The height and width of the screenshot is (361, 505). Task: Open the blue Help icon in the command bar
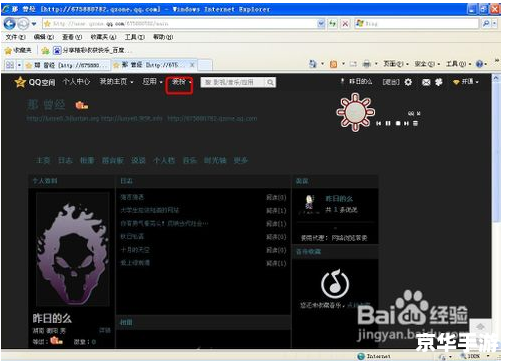(479, 64)
